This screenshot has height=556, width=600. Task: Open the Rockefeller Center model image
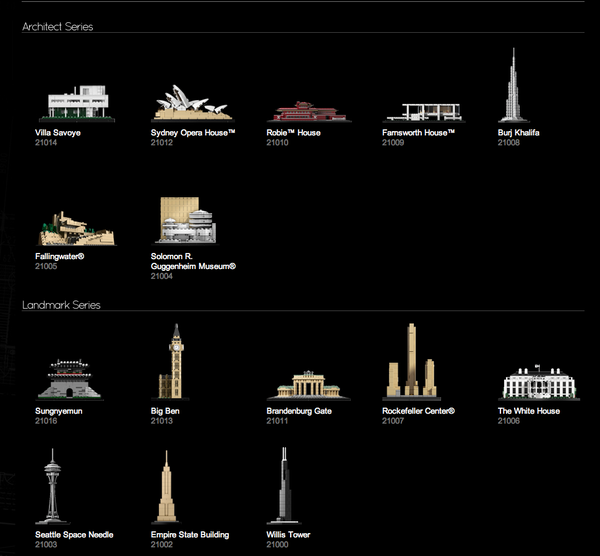tap(411, 361)
